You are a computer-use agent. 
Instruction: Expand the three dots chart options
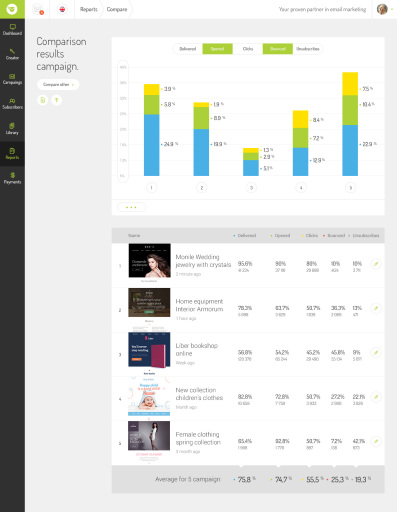(131, 207)
